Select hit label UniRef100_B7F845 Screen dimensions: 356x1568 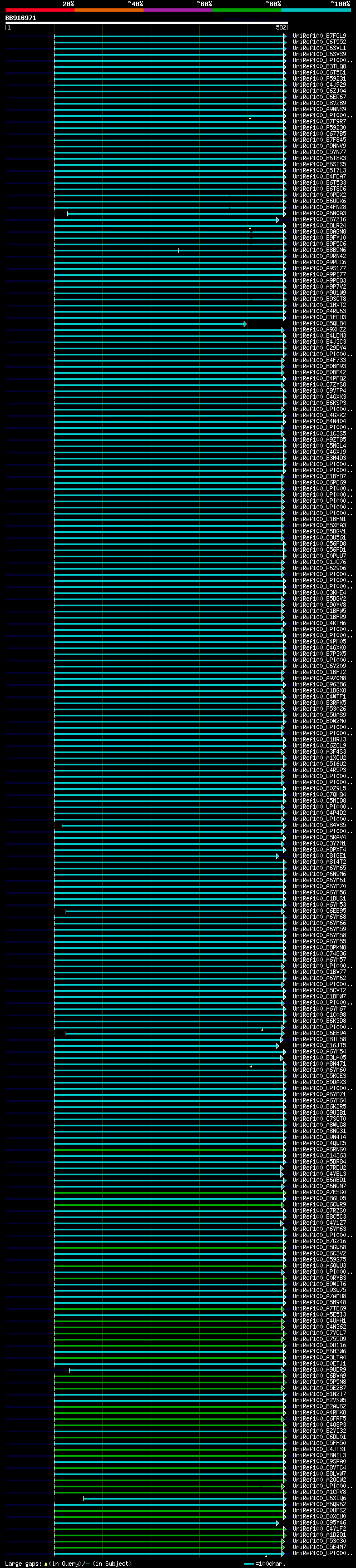(x=319, y=140)
